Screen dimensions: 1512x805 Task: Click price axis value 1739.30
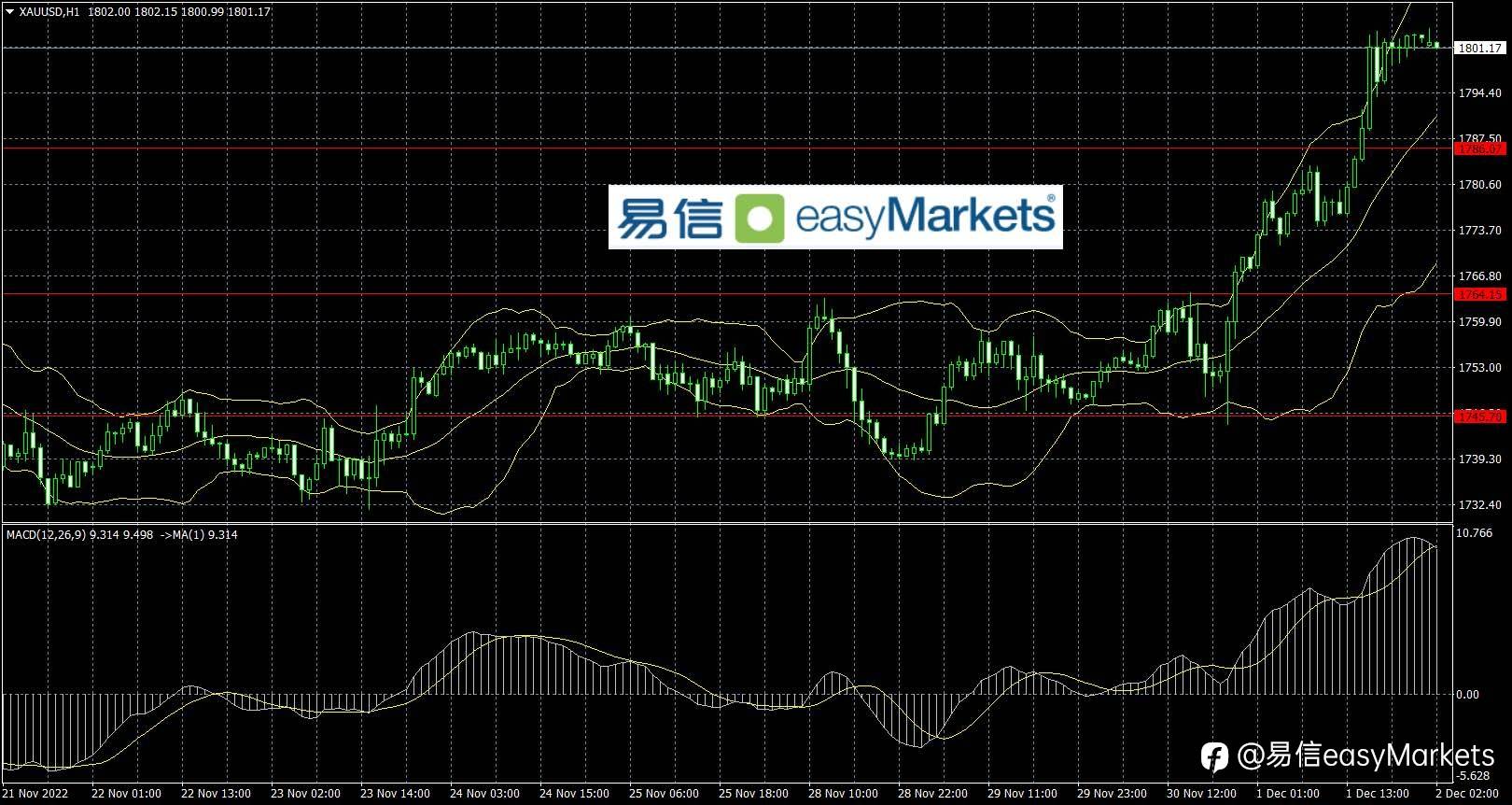pos(1480,459)
